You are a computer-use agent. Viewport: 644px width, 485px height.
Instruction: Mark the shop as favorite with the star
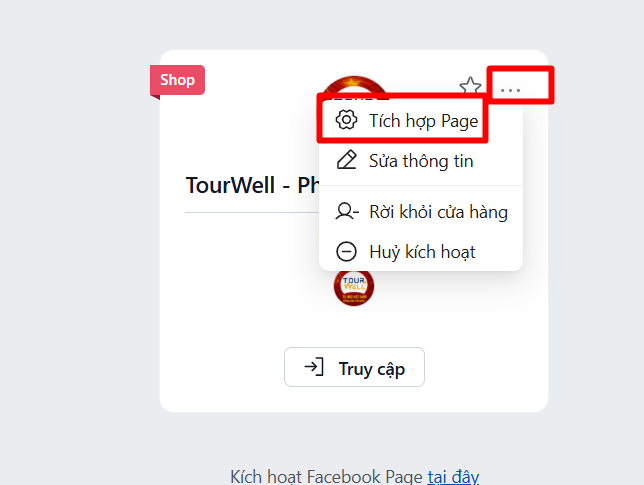point(469,87)
